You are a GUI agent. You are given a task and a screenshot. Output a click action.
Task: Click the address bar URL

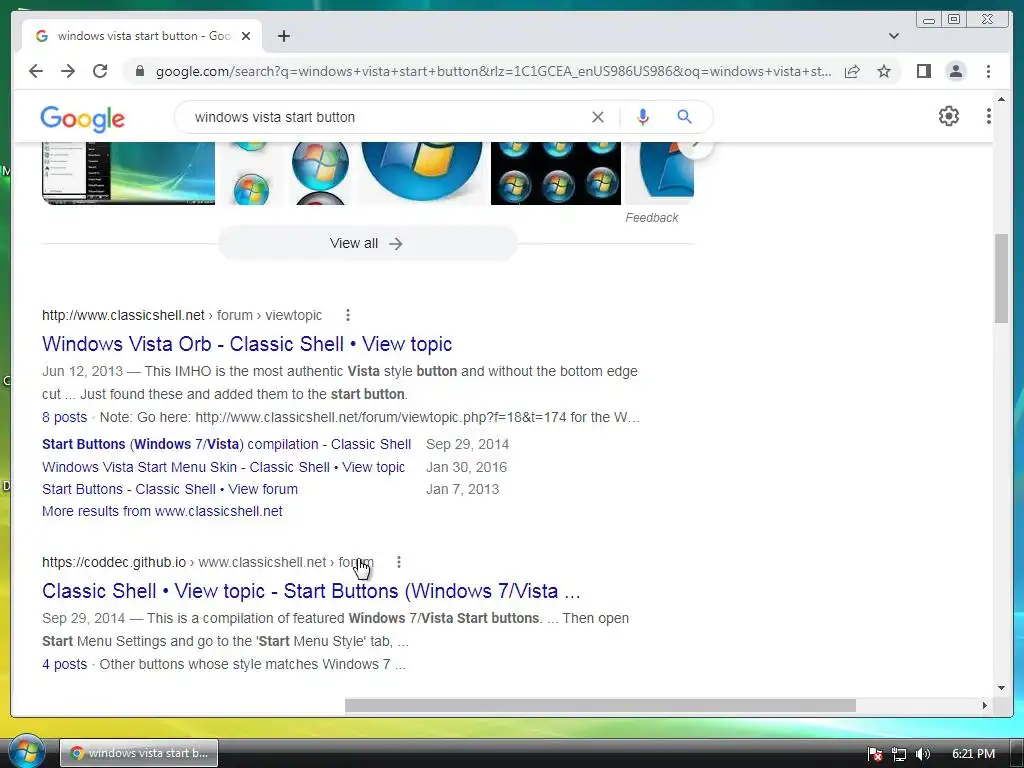tap(493, 71)
